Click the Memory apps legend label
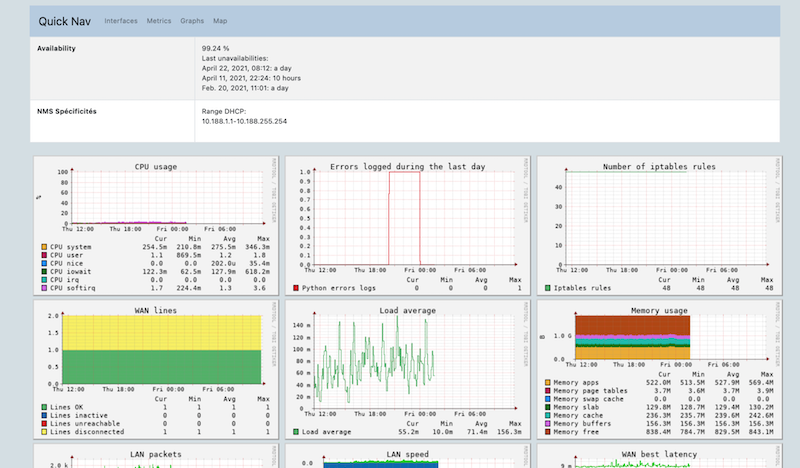Image resolution: width=800 pixels, height=468 pixels. click(576, 382)
